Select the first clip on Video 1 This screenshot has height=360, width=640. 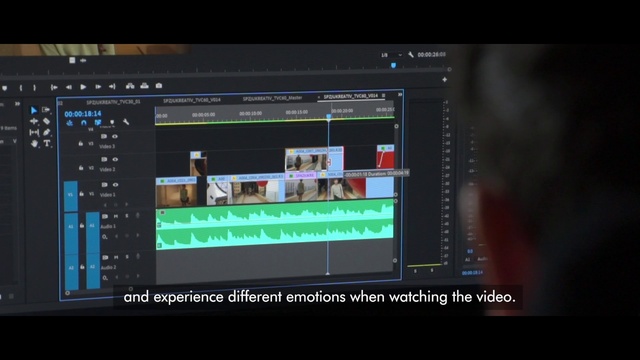pyautogui.click(x=176, y=192)
